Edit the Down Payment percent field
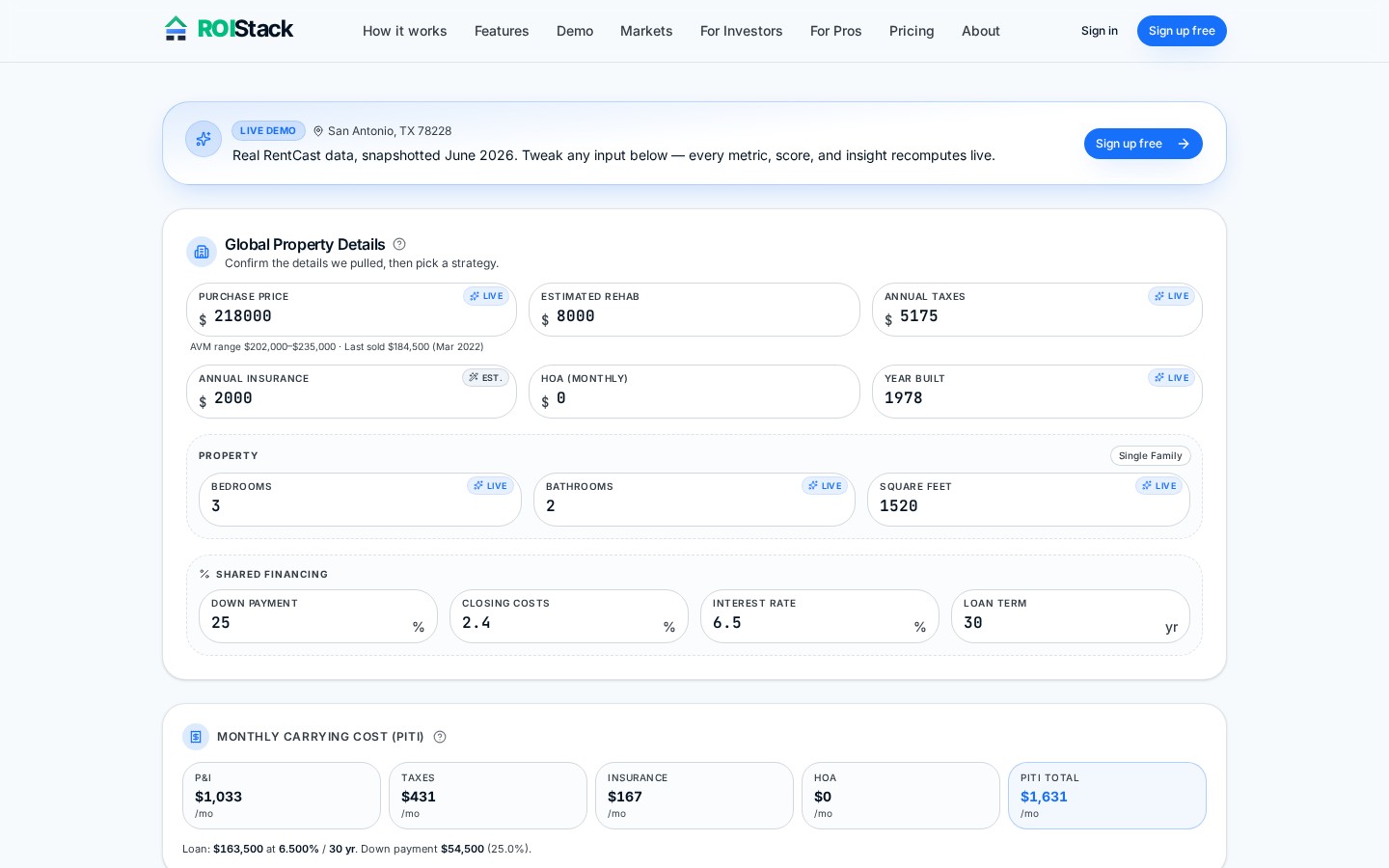Screen dimensions: 1389x868 tap(318, 616)
